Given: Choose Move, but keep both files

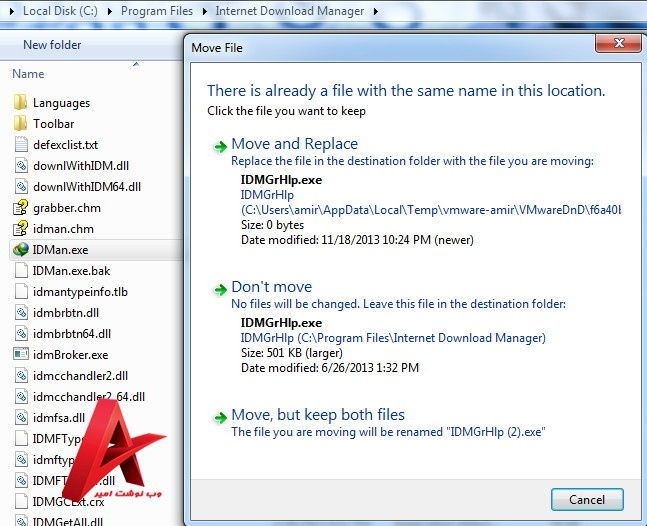Looking at the screenshot, I should [x=318, y=415].
